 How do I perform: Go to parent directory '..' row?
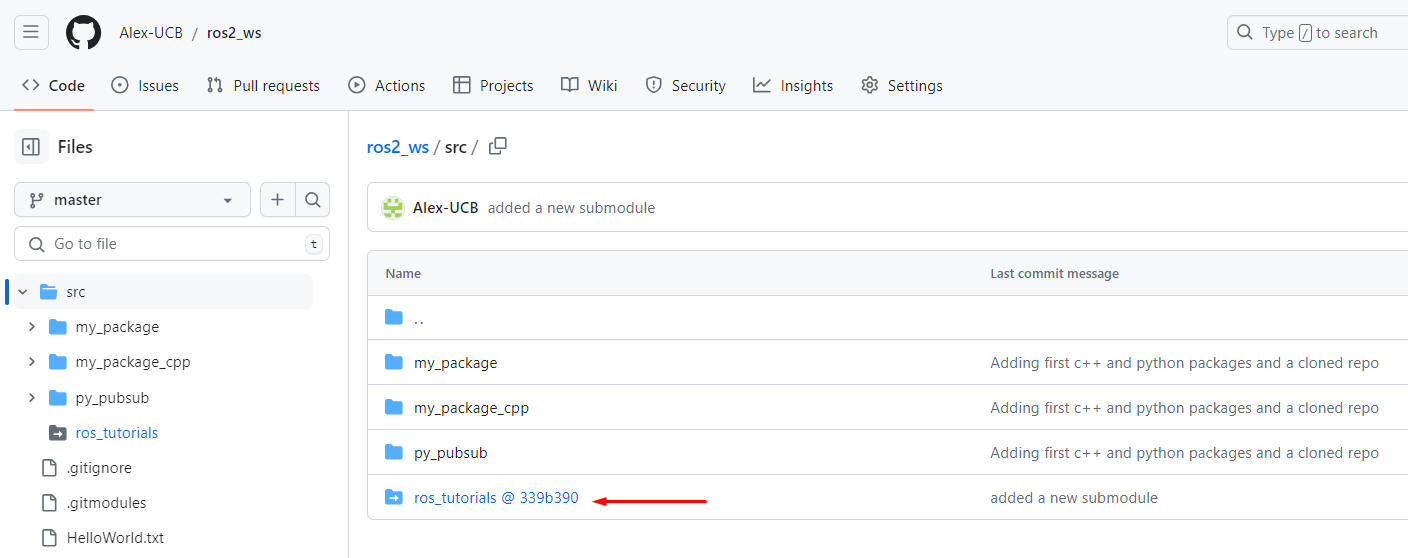[419, 318]
